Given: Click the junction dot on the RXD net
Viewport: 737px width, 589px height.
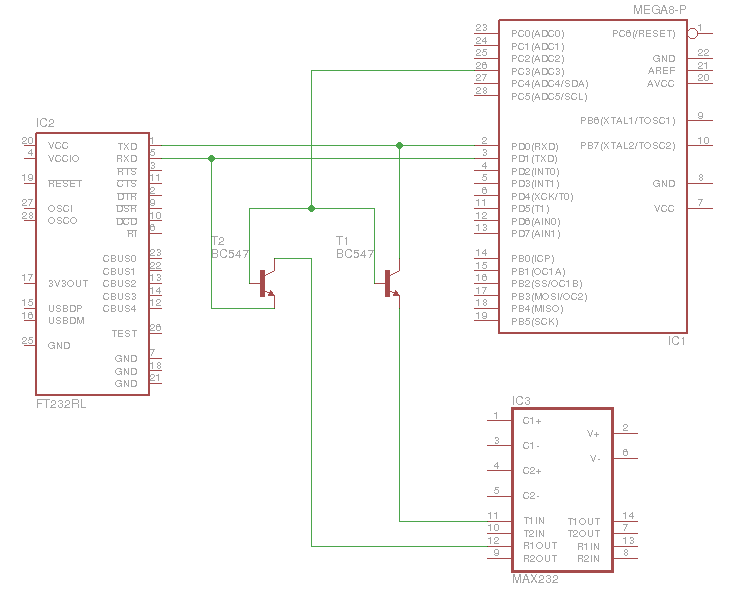Looking at the screenshot, I should click(x=212, y=158).
